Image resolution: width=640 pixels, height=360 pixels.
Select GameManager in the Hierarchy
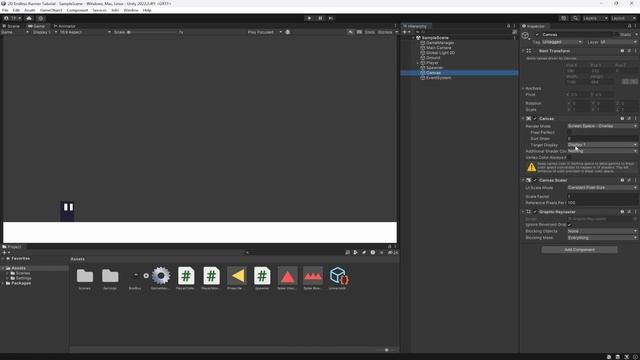pos(440,43)
